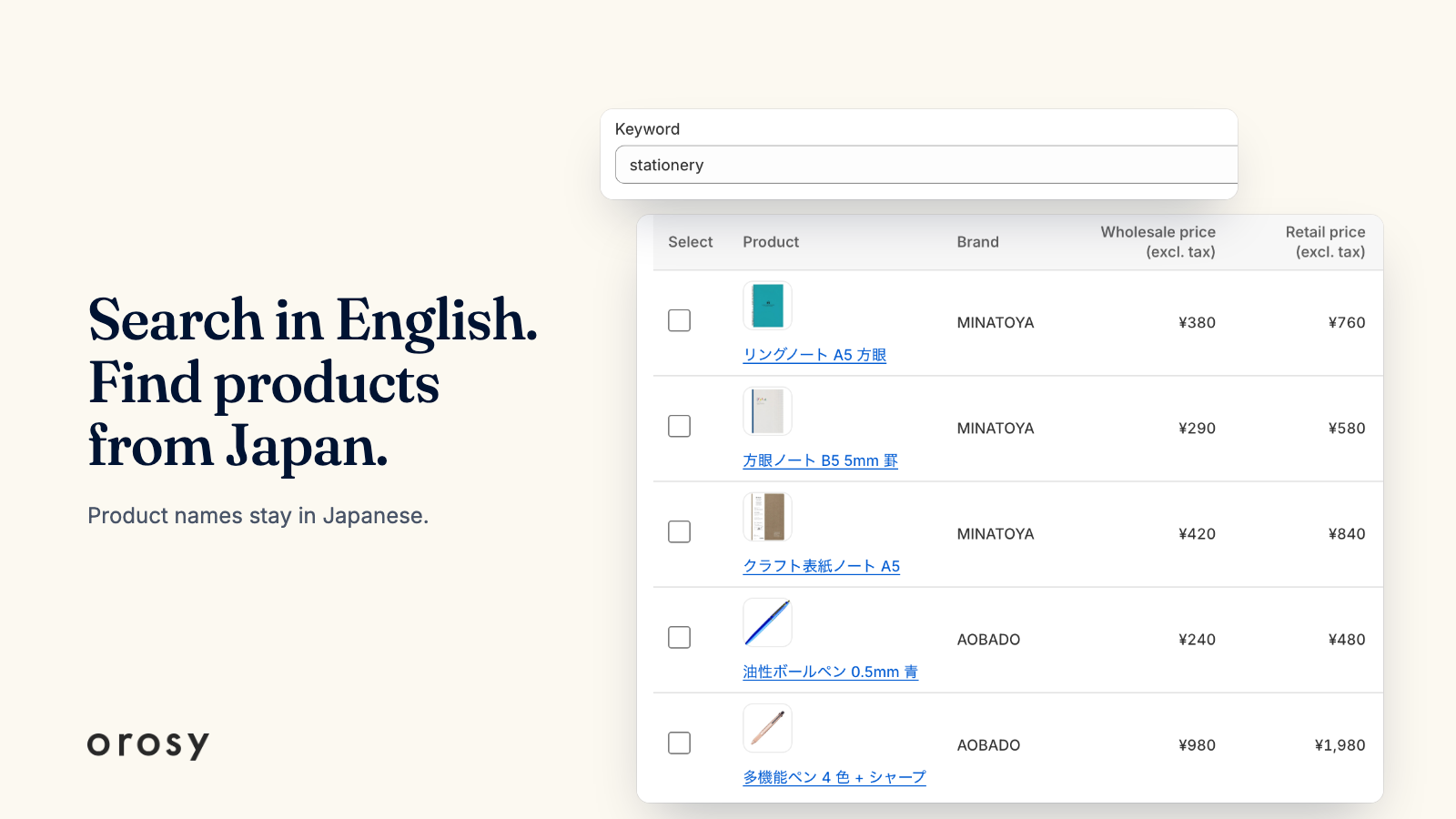Click the Product column header
This screenshot has width=1456, height=819.
771,242
